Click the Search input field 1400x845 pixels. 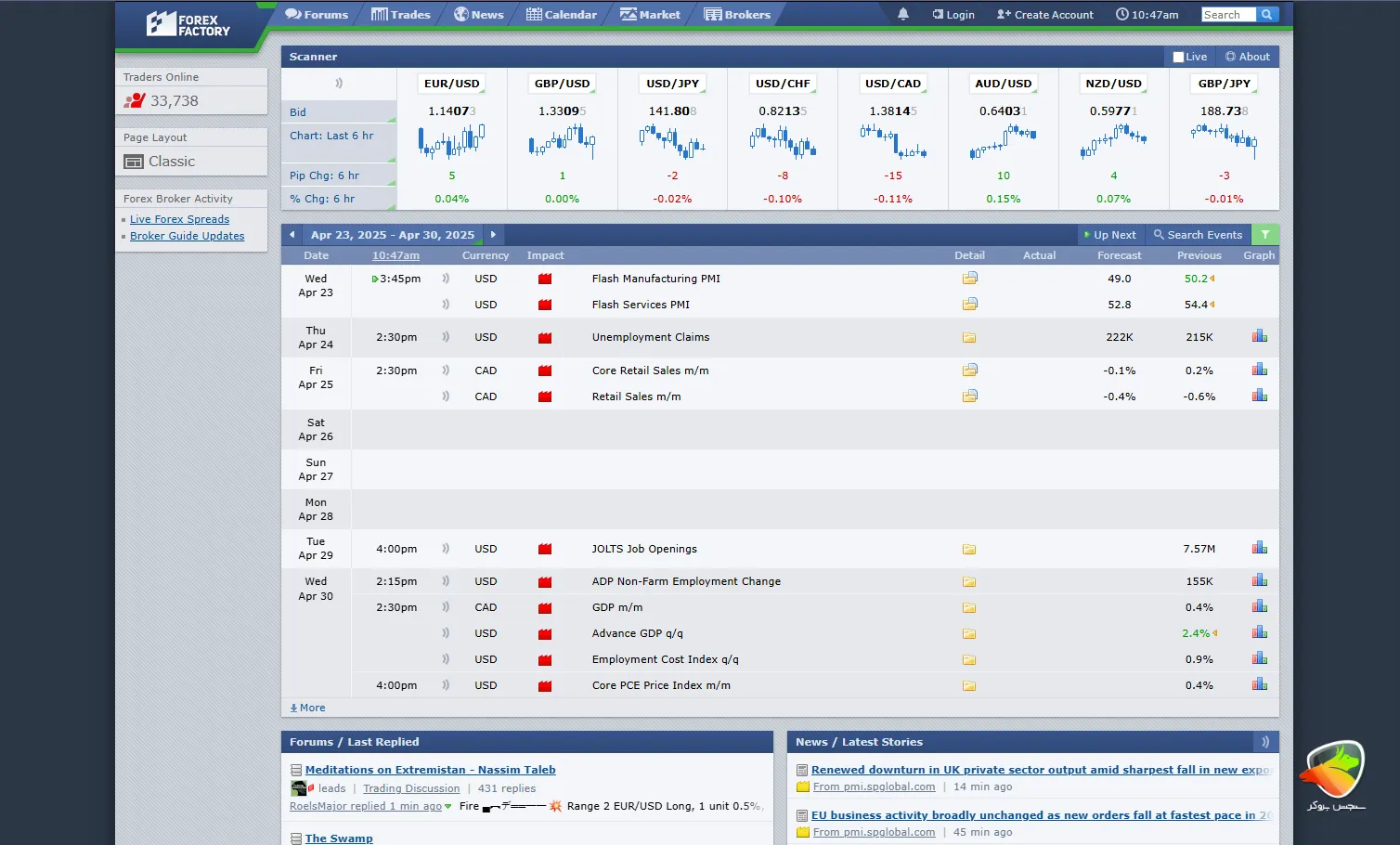pos(1227,14)
